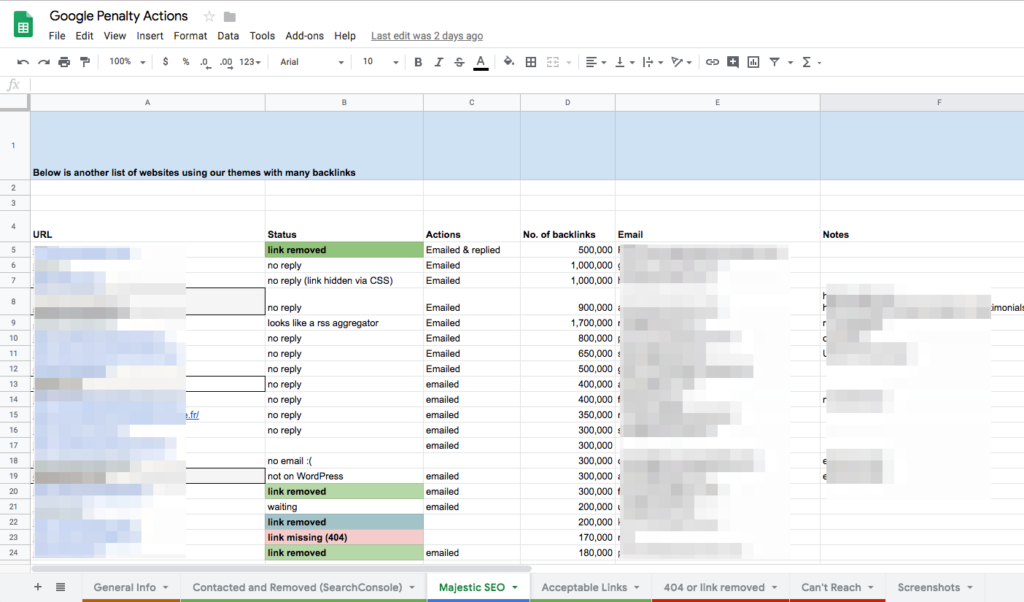Open the Google Sheets home logo

24,25
